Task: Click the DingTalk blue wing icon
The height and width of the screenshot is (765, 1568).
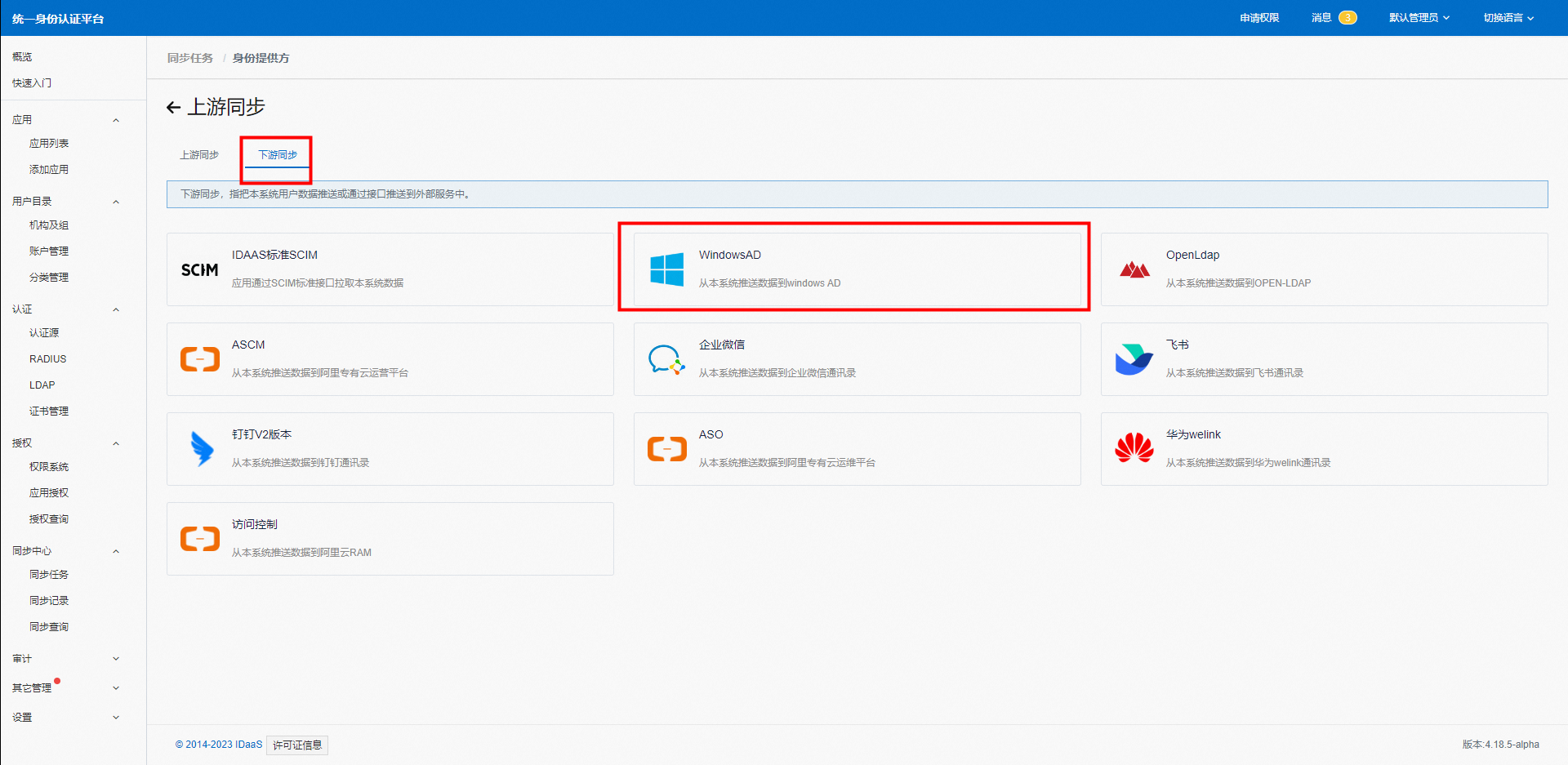Action: [x=201, y=449]
